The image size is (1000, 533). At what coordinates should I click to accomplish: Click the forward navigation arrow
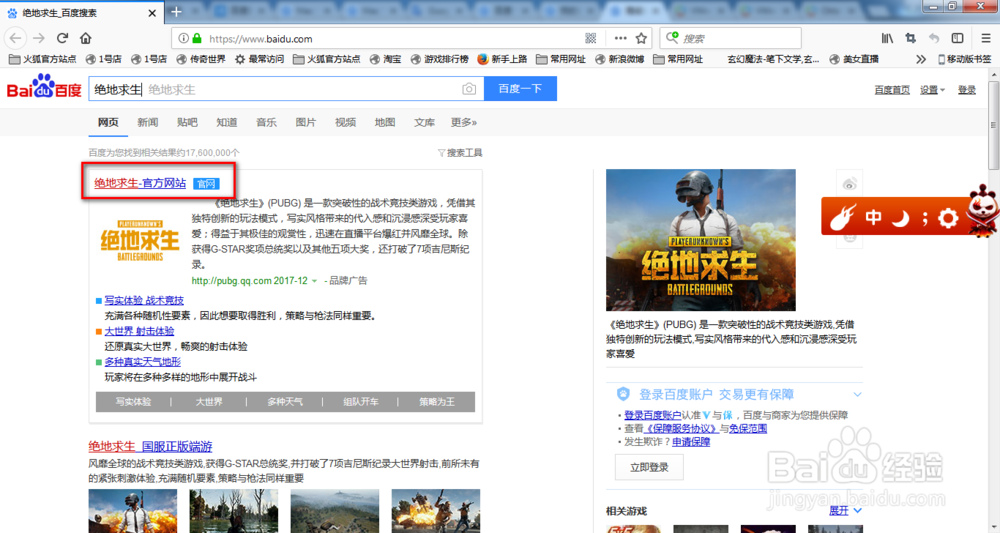coord(39,38)
